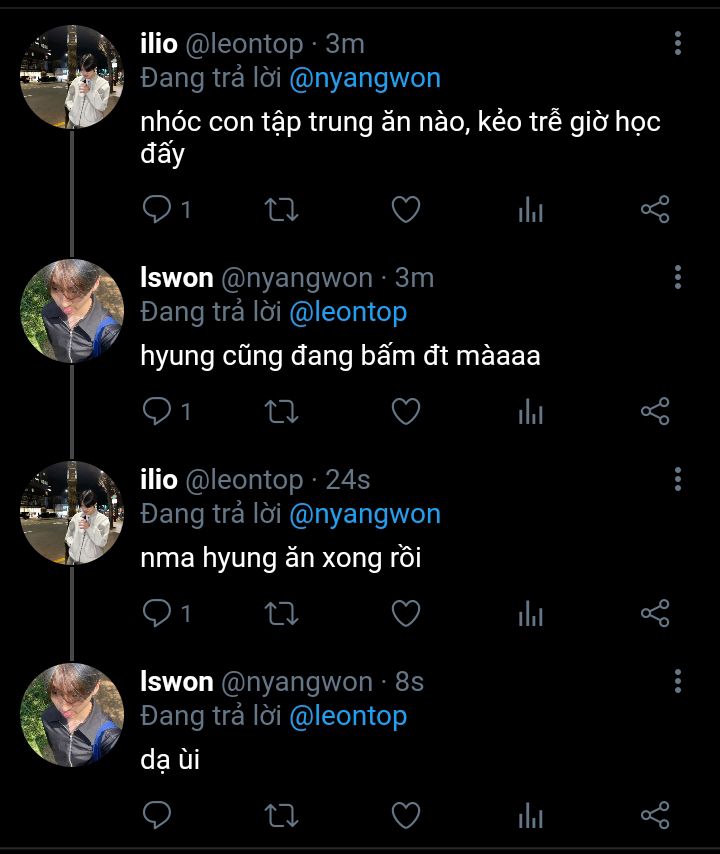Image resolution: width=720 pixels, height=854 pixels.
Task: Like ilio's "nhóc con tập trung" tweet
Action: 405,209
